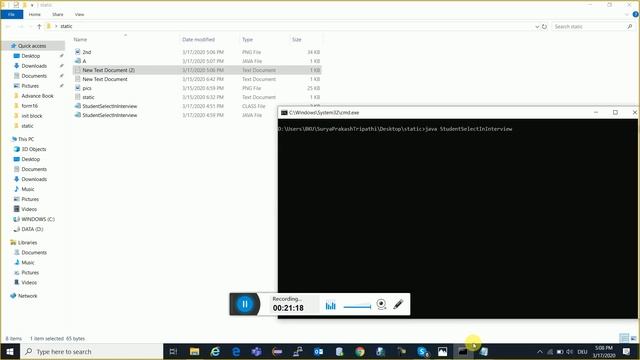Image resolution: width=640 pixels, height=360 pixels.
Task: Click the static breadcrumb in the address bar
Action: point(66,26)
